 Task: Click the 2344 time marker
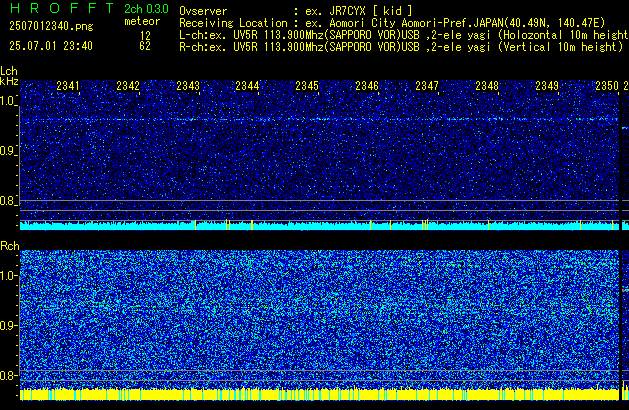pyautogui.click(x=247, y=86)
